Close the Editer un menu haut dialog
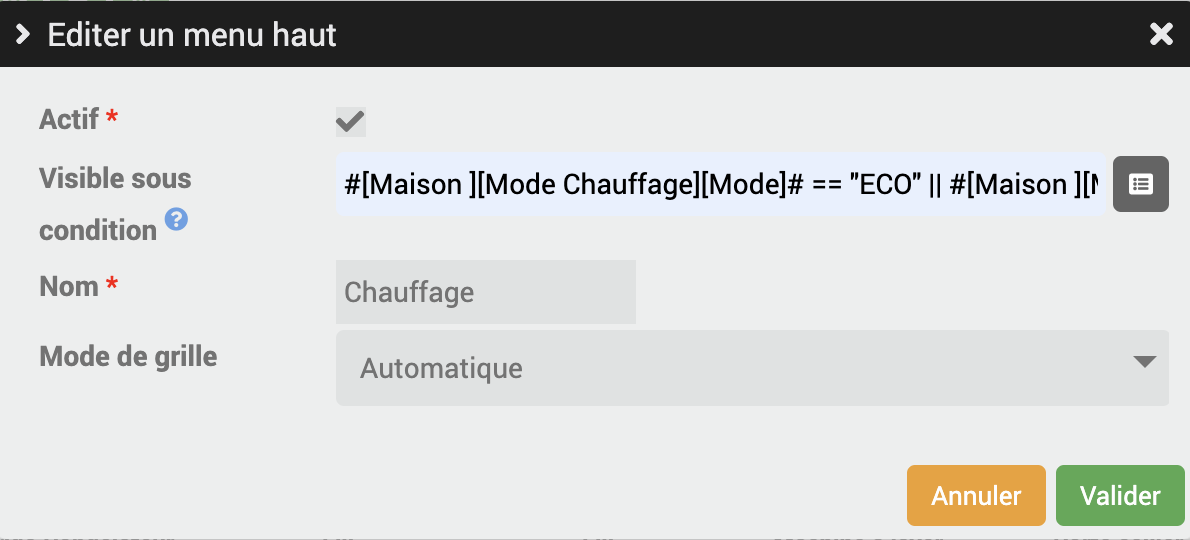The width and height of the screenshot is (1190, 540). click(x=1161, y=34)
